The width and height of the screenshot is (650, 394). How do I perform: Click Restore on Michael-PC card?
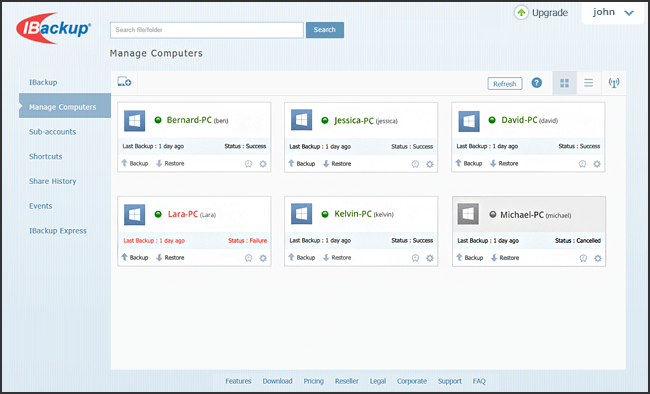pos(505,258)
